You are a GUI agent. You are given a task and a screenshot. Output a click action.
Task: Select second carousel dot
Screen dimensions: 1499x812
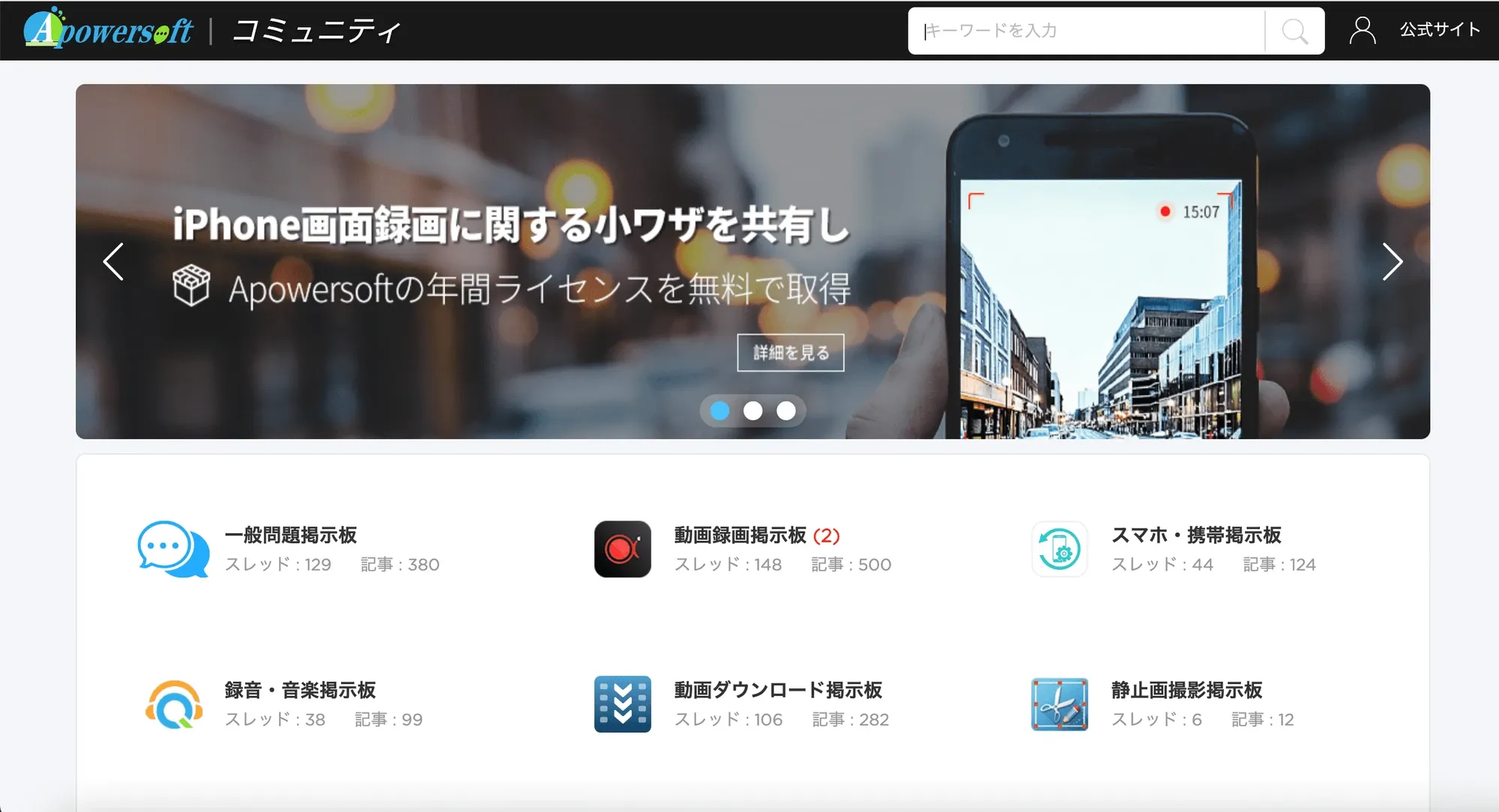pyautogui.click(x=752, y=410)
